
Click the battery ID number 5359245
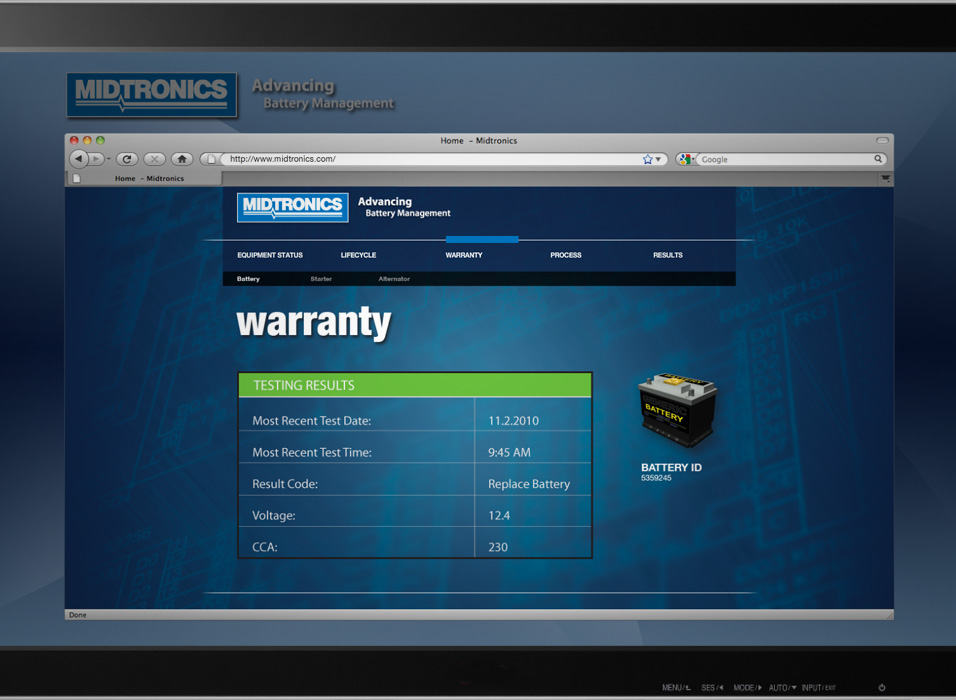(x=656, y=478)
